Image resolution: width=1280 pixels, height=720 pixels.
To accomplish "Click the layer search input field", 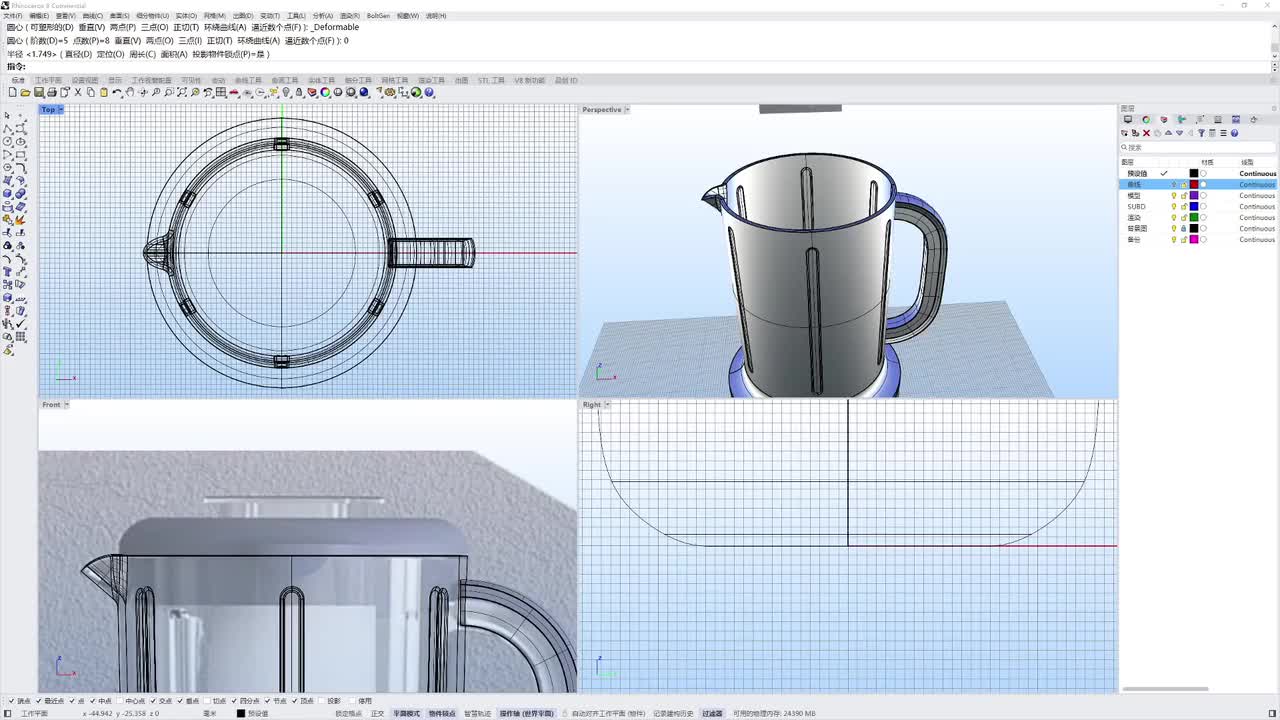I will pyautogui.click(x=1195, y=147).
